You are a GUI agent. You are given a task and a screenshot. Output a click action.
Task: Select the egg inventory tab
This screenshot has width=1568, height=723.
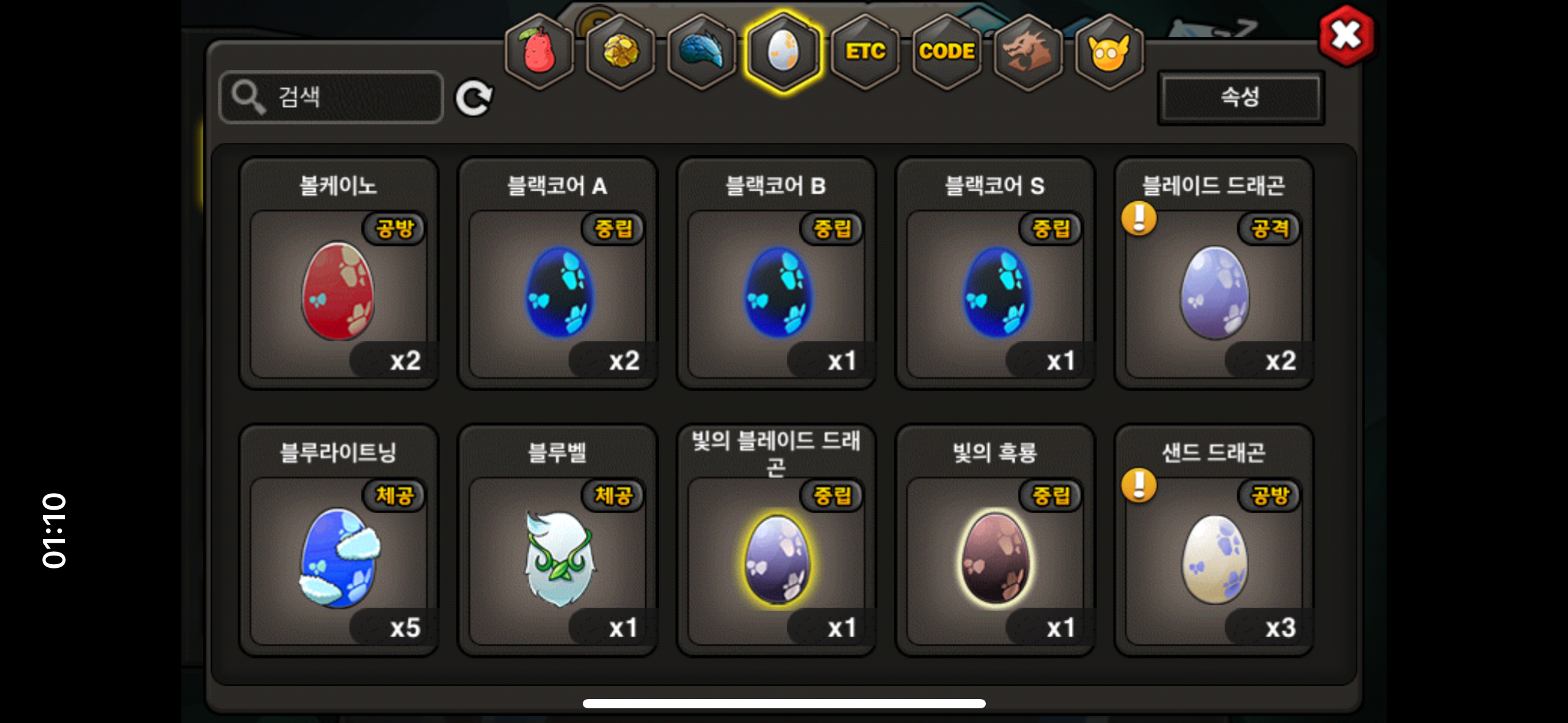[x=783, y=52]
